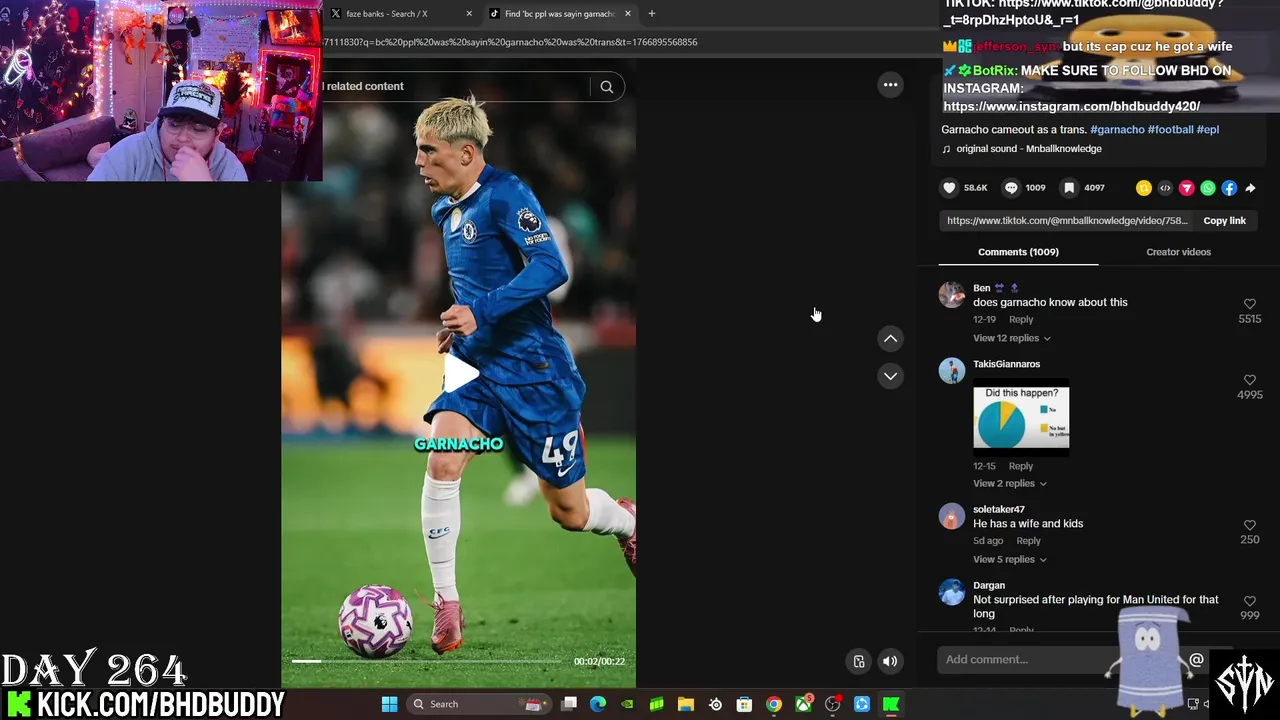The height and width of the screenshot is (720, 1280).
Task: Open Kick app on the taskbar
Action: pyautogui.click(x=890, y=704)
